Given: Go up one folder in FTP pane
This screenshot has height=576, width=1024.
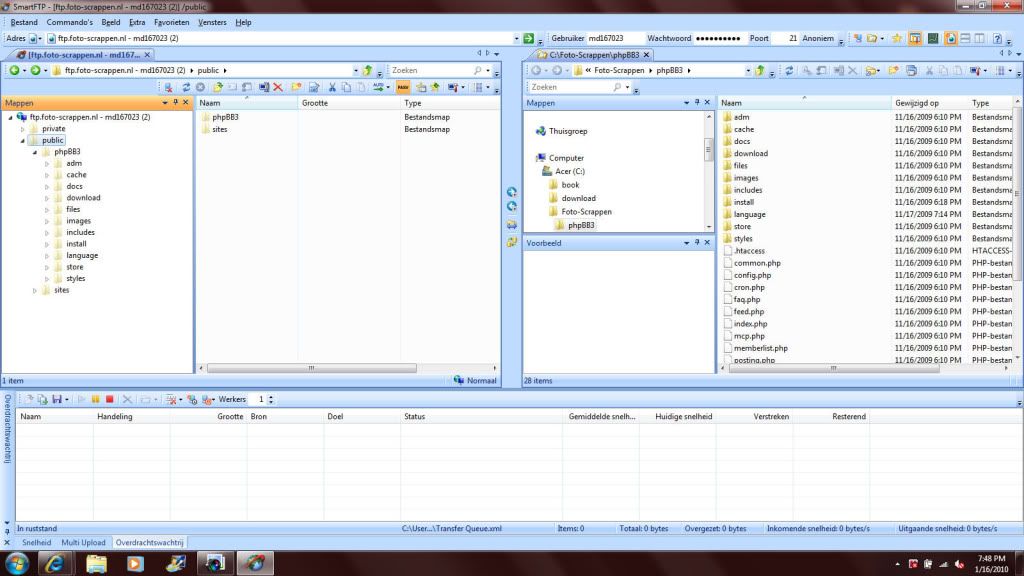Looking at the screenshot, I should [368, 70].
